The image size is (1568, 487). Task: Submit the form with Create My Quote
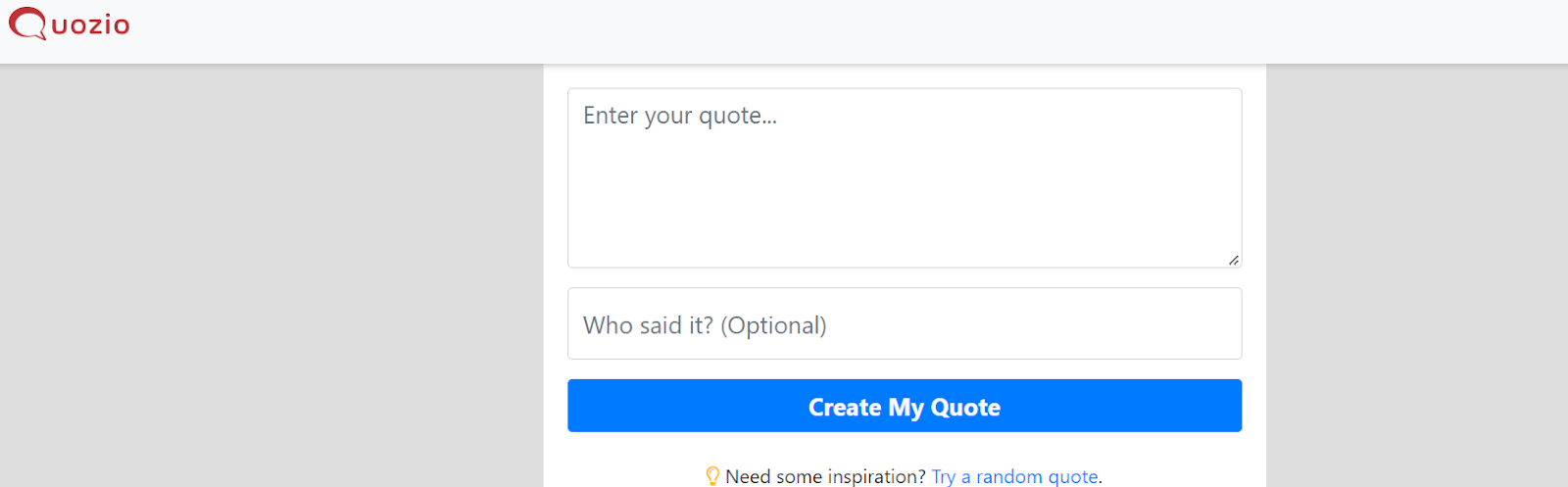[905, 406]
